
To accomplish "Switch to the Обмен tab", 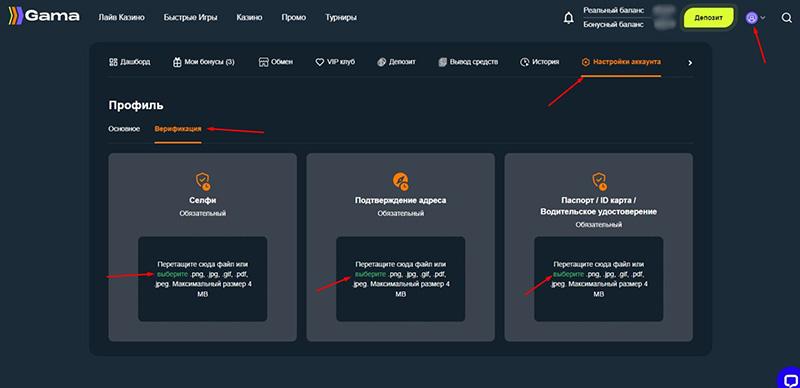I will [276, 62].
